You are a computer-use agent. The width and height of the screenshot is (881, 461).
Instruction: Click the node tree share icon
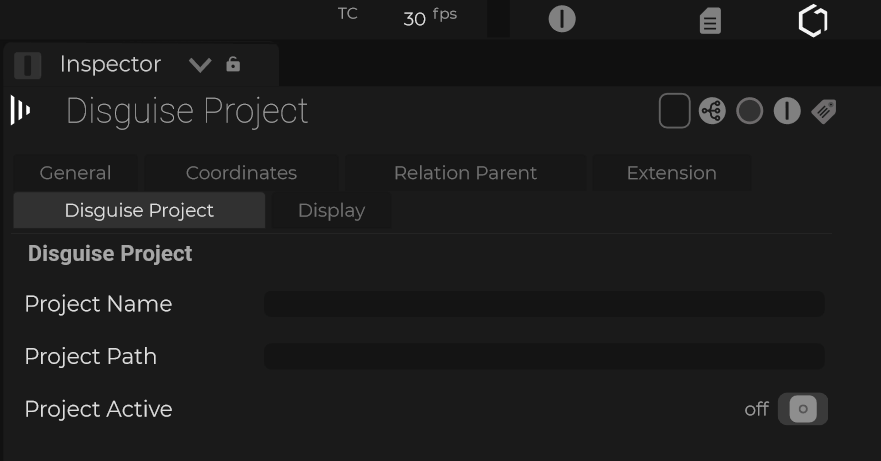(x=712, y=111)
